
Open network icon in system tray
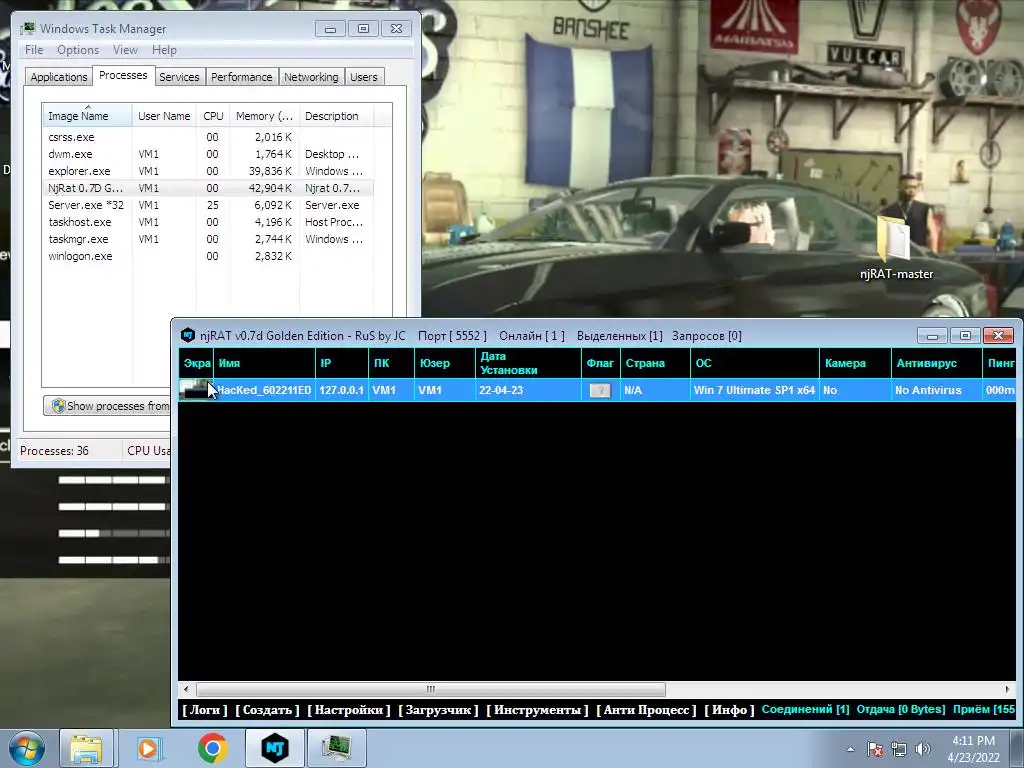(x=899, y=749)
